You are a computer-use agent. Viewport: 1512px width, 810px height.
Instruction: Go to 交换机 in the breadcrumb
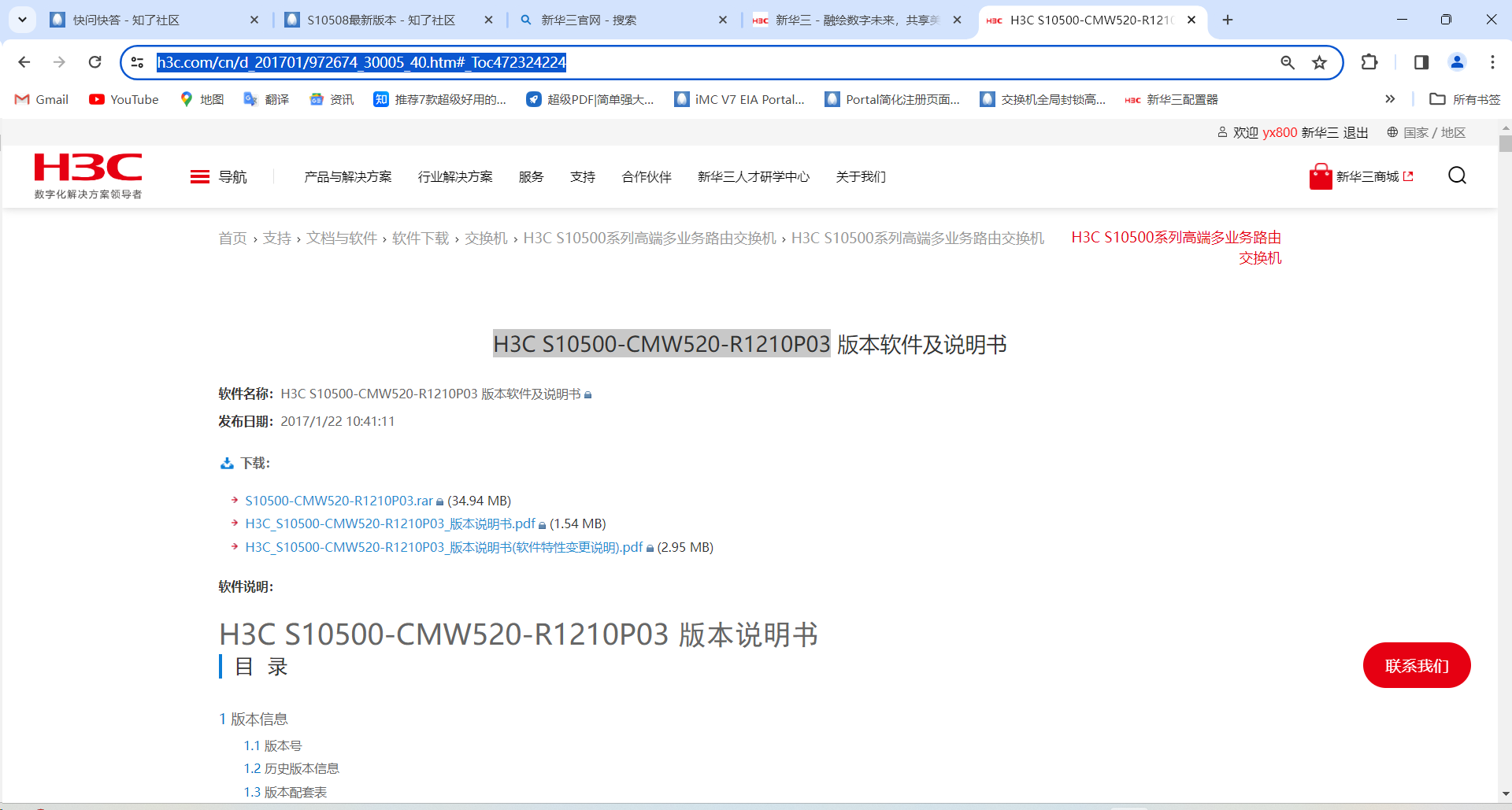[486, 239]
